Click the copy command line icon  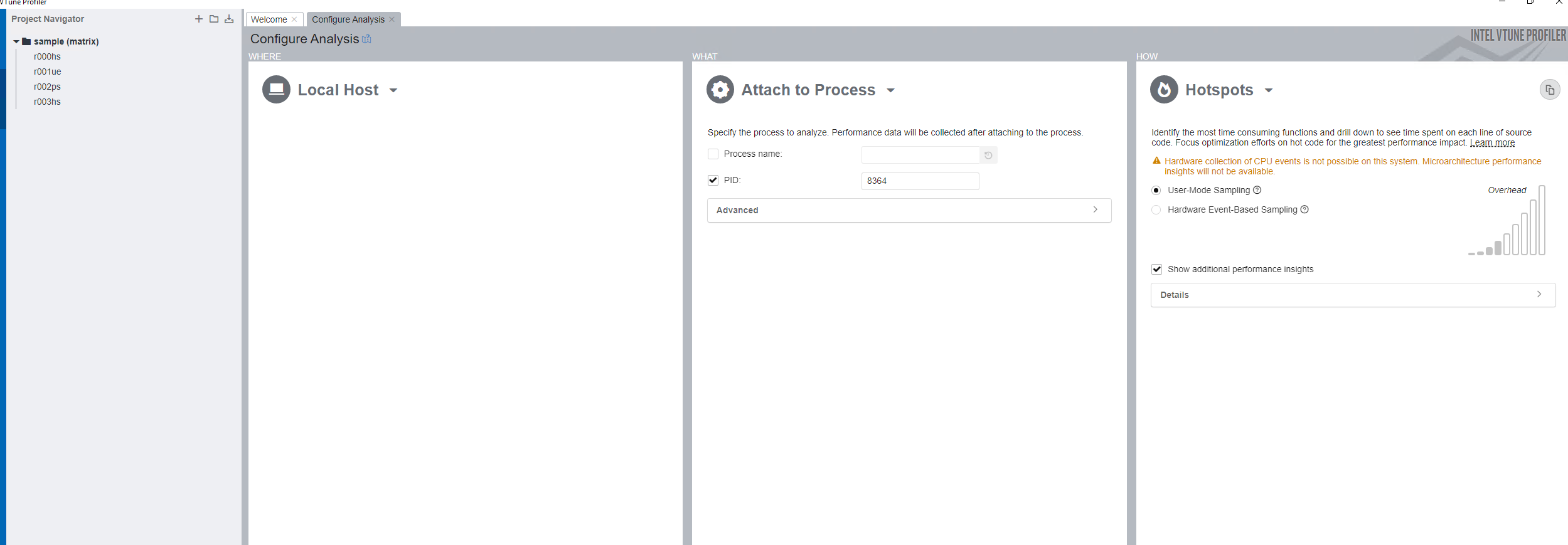coord(1550,90)
